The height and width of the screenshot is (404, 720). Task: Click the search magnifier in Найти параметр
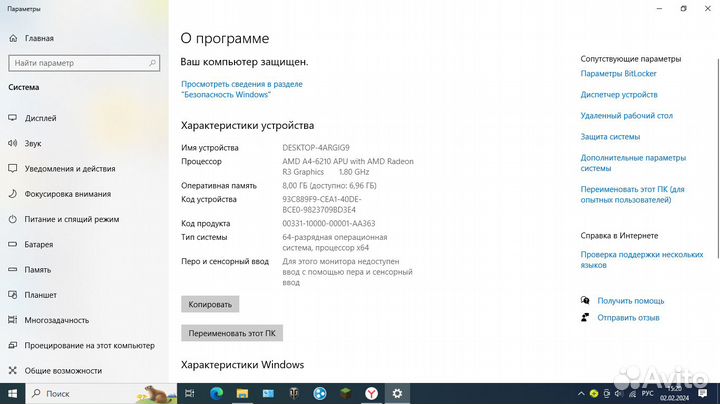pyautogui.click(x=152, y=63)
